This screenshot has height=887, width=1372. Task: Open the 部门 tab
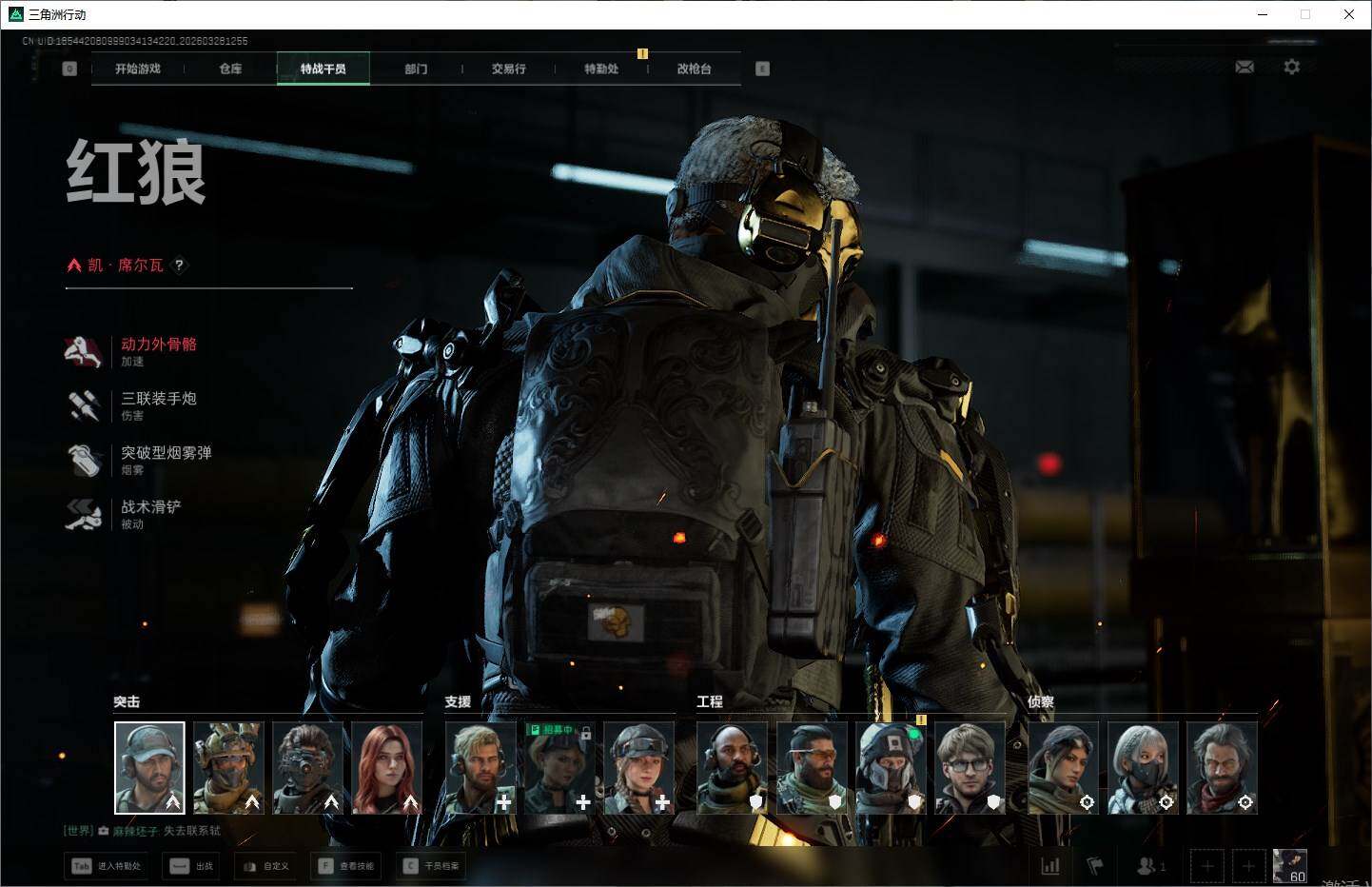(x=416, y=69)
